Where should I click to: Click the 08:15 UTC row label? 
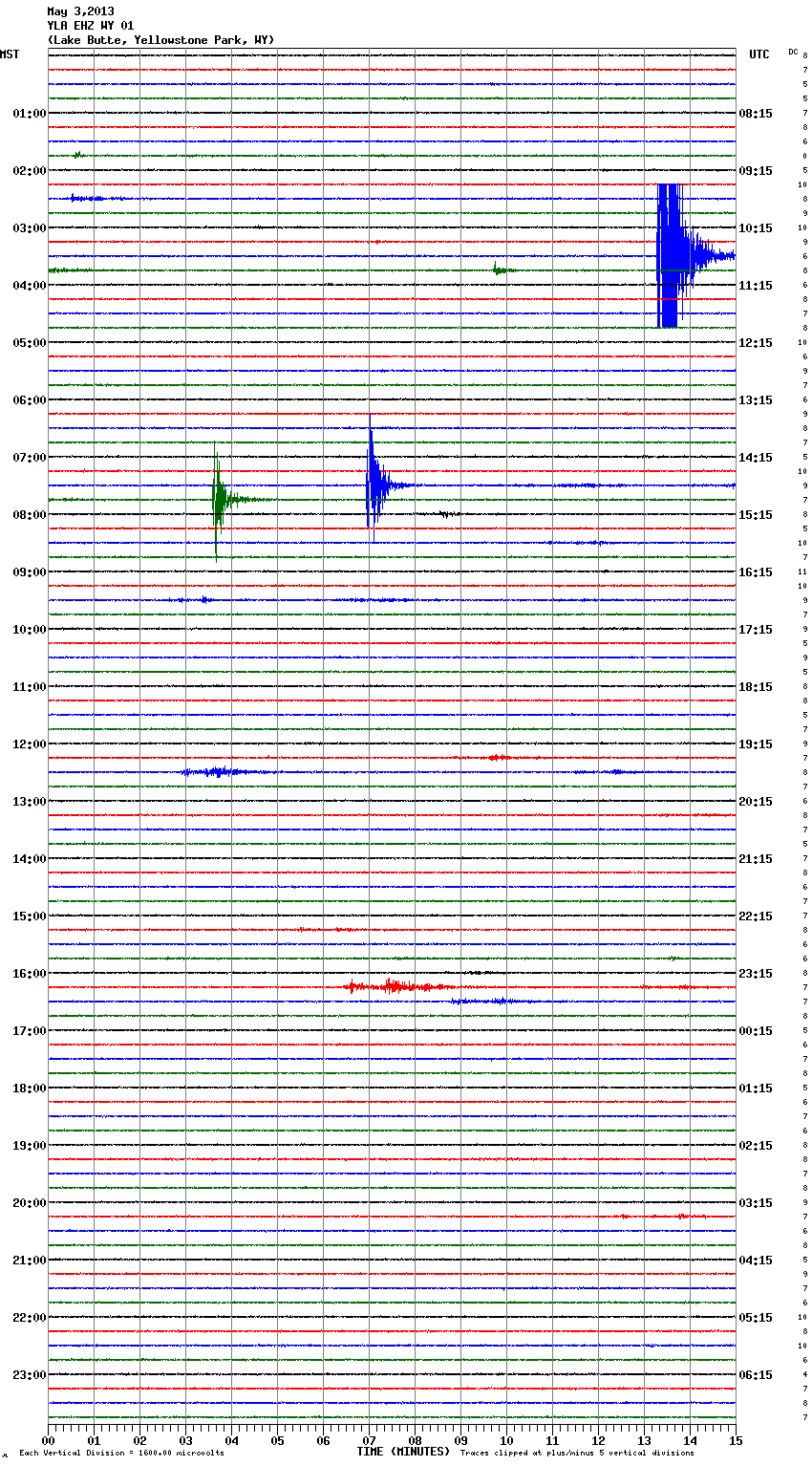[x=756, y=114]
